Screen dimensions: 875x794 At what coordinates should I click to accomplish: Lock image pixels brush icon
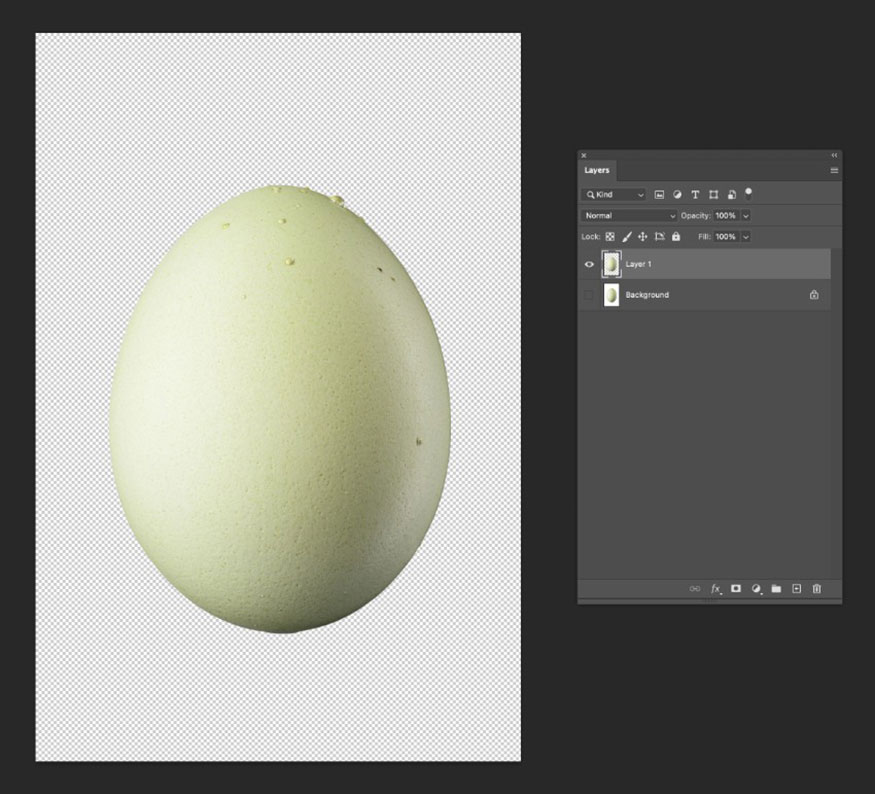pyautogui.click(x=627, y=237)
